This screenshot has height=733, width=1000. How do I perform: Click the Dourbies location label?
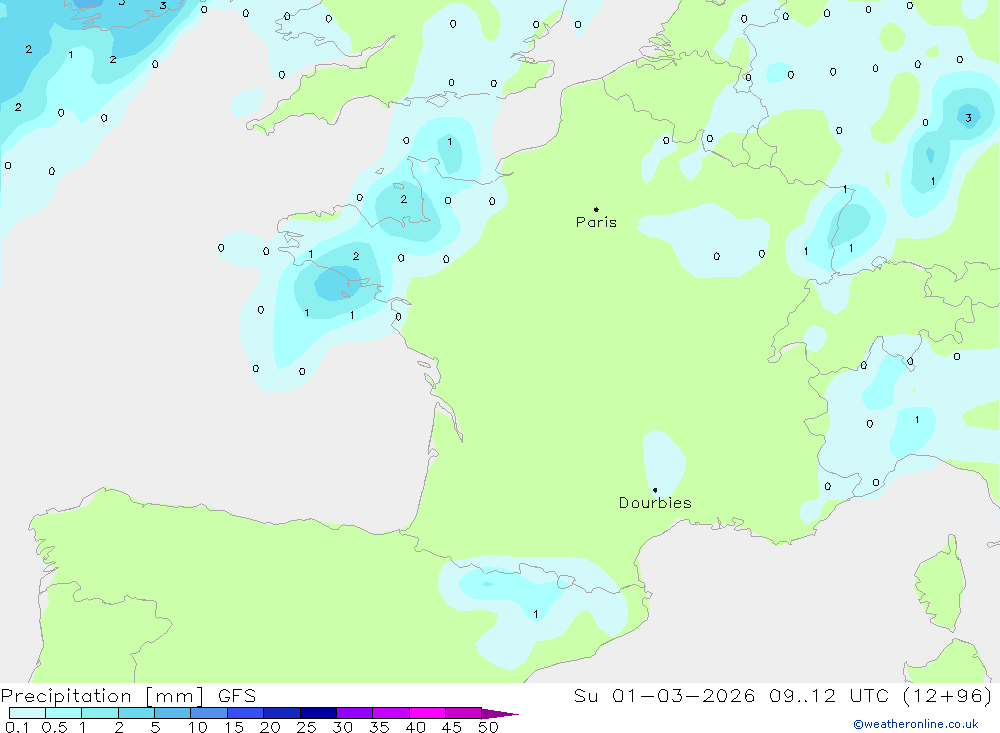[655, 503]
